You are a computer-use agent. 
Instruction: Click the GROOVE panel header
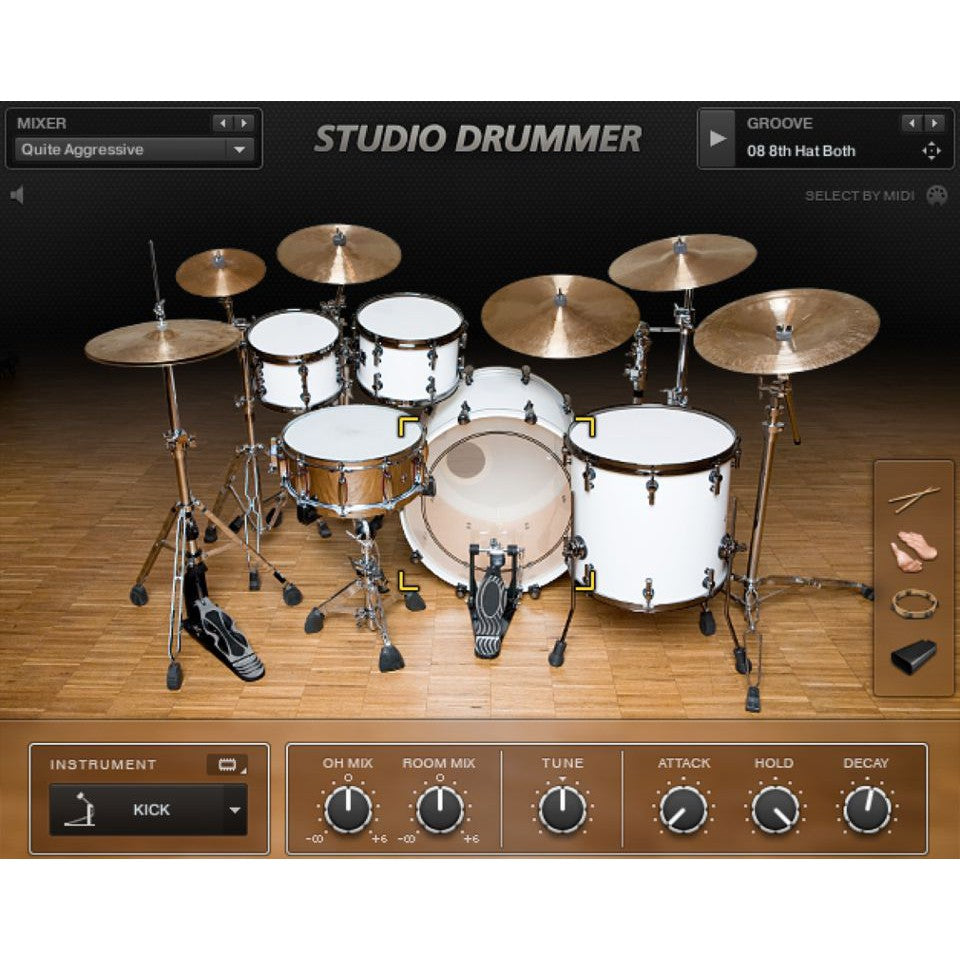780,124
